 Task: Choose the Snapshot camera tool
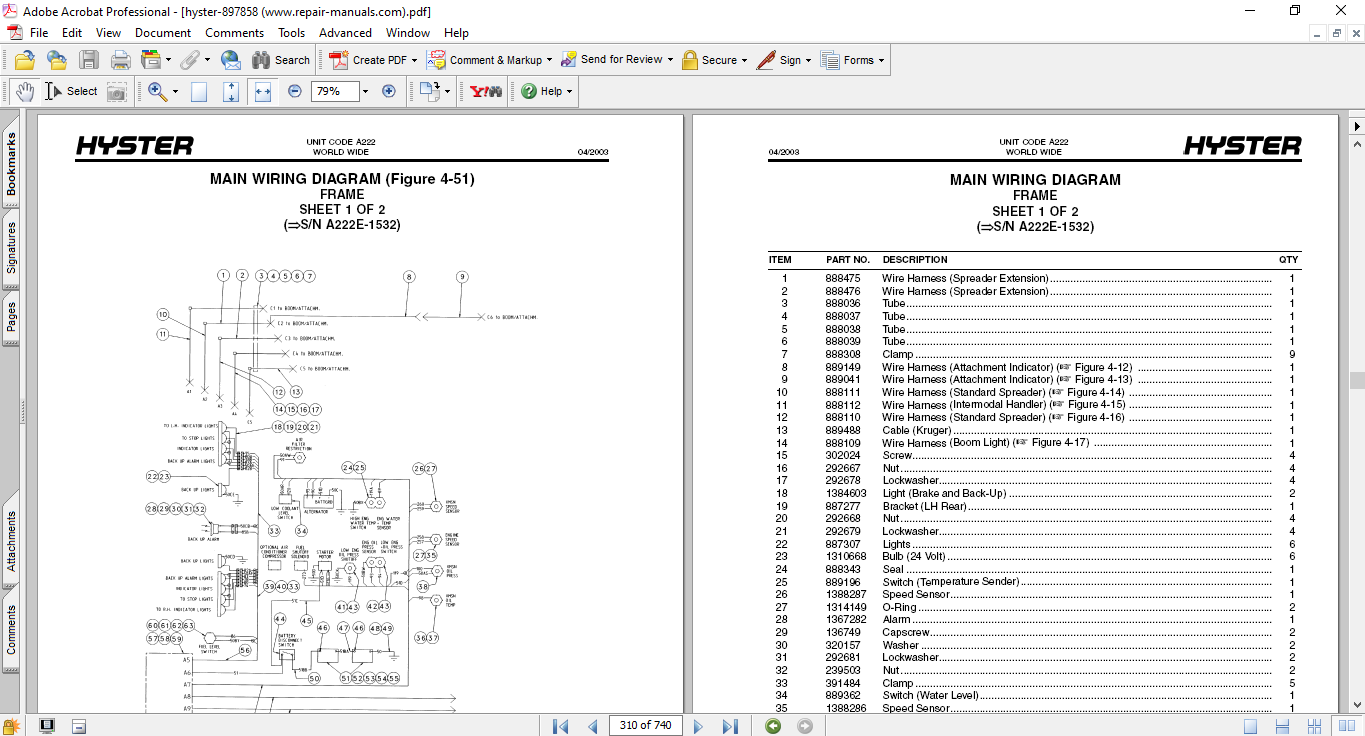(x=117, y=91)
